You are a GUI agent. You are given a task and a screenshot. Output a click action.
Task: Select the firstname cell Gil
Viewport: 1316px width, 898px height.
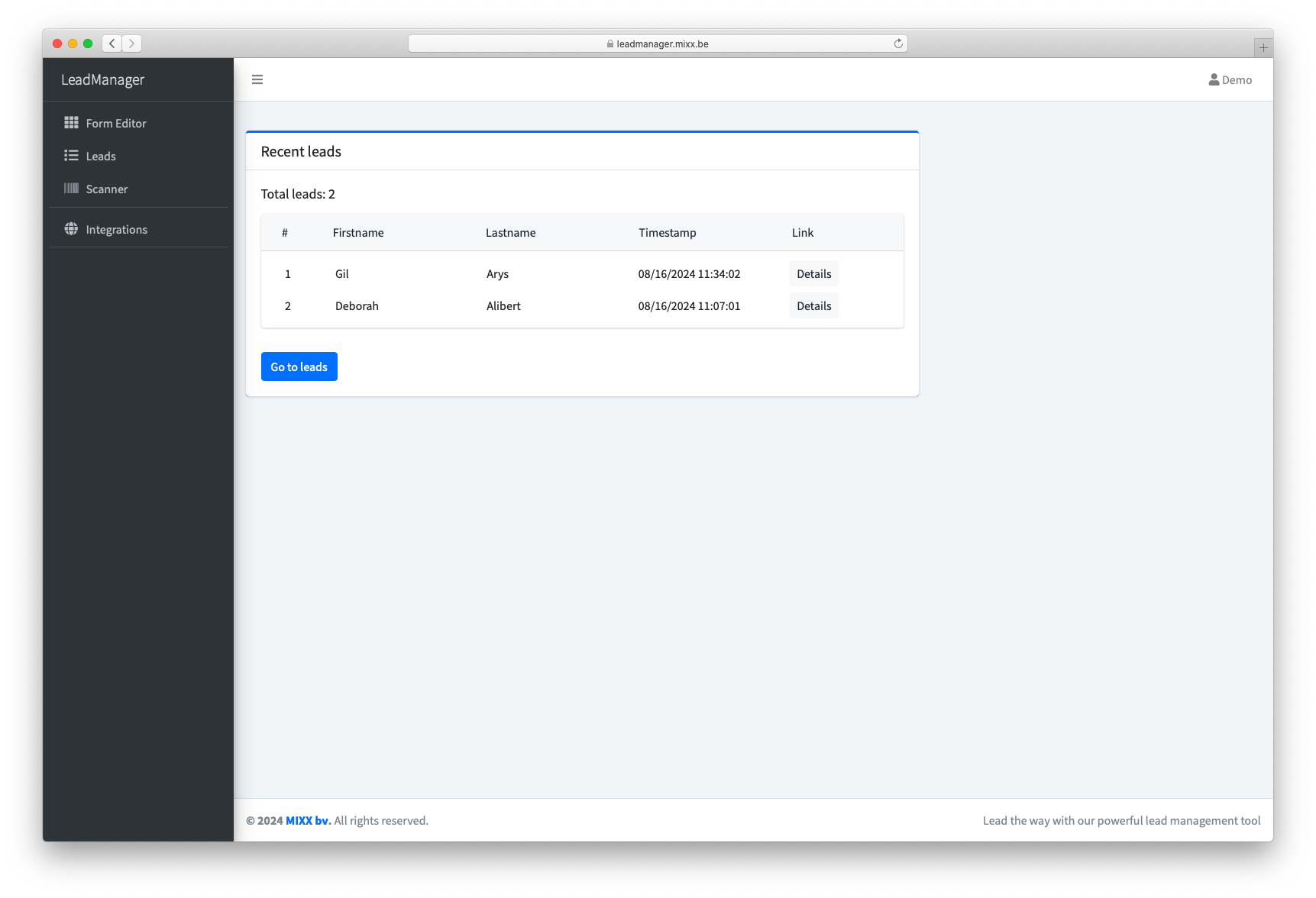coord(342,274)
